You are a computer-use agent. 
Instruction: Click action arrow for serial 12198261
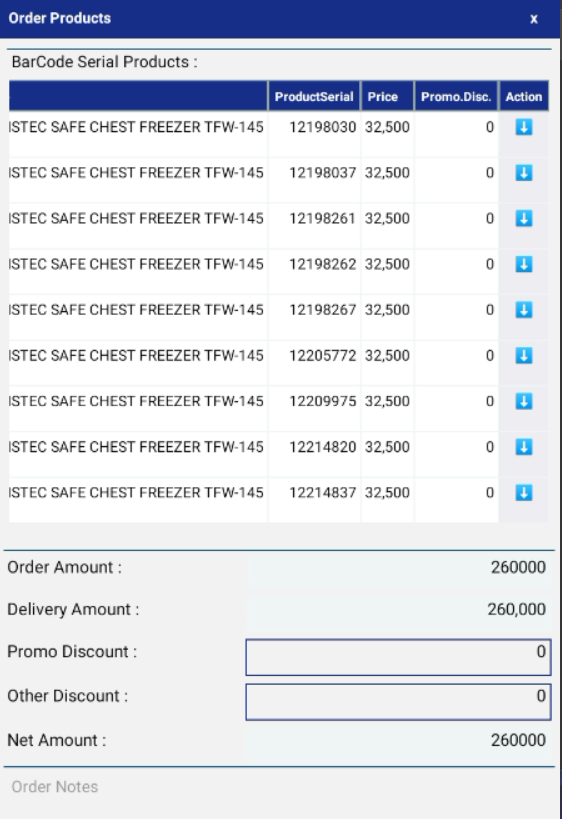click(x=524, y=218)
